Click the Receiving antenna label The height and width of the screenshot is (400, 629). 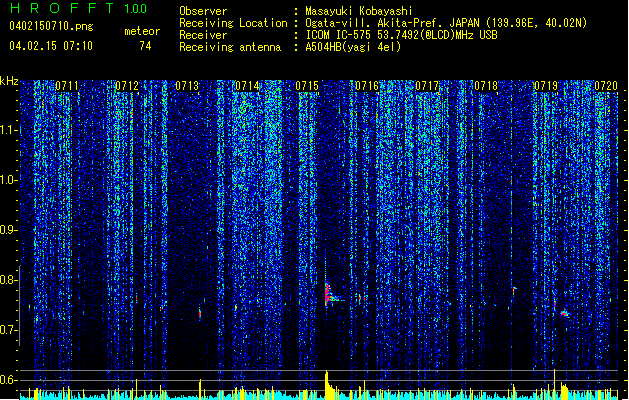coord(230,47)
